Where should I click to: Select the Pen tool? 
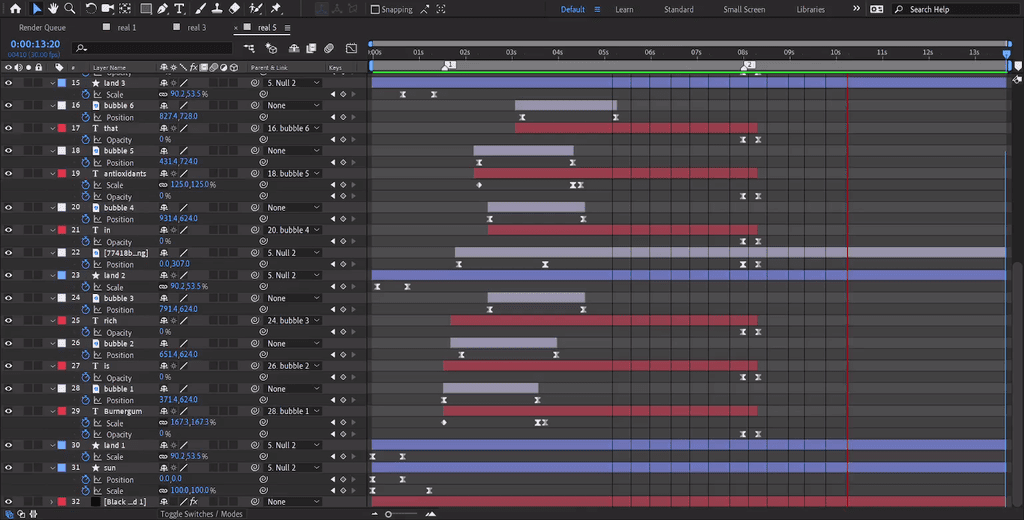tap(162, 9)
